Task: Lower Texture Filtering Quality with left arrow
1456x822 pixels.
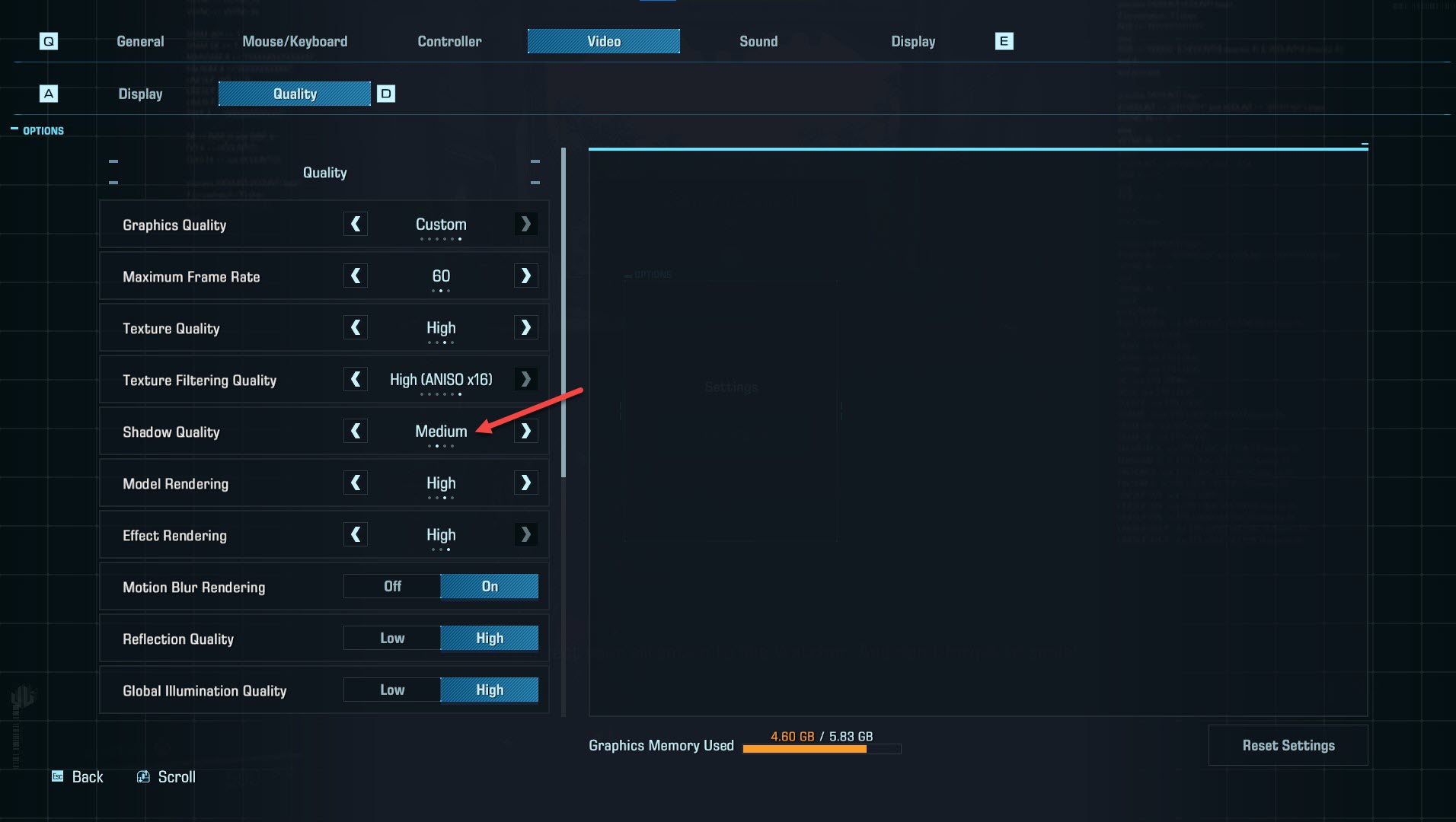Action: (x=356, y=379)
